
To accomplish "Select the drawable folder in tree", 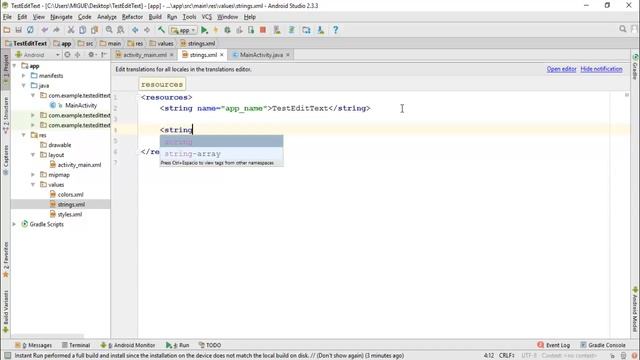I will coord(60,145).
